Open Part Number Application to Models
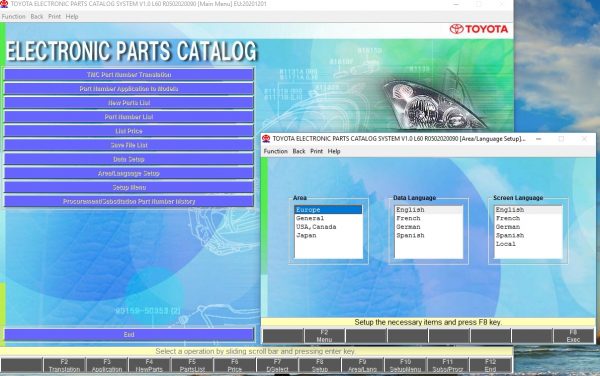 click(x=129, y=89)
